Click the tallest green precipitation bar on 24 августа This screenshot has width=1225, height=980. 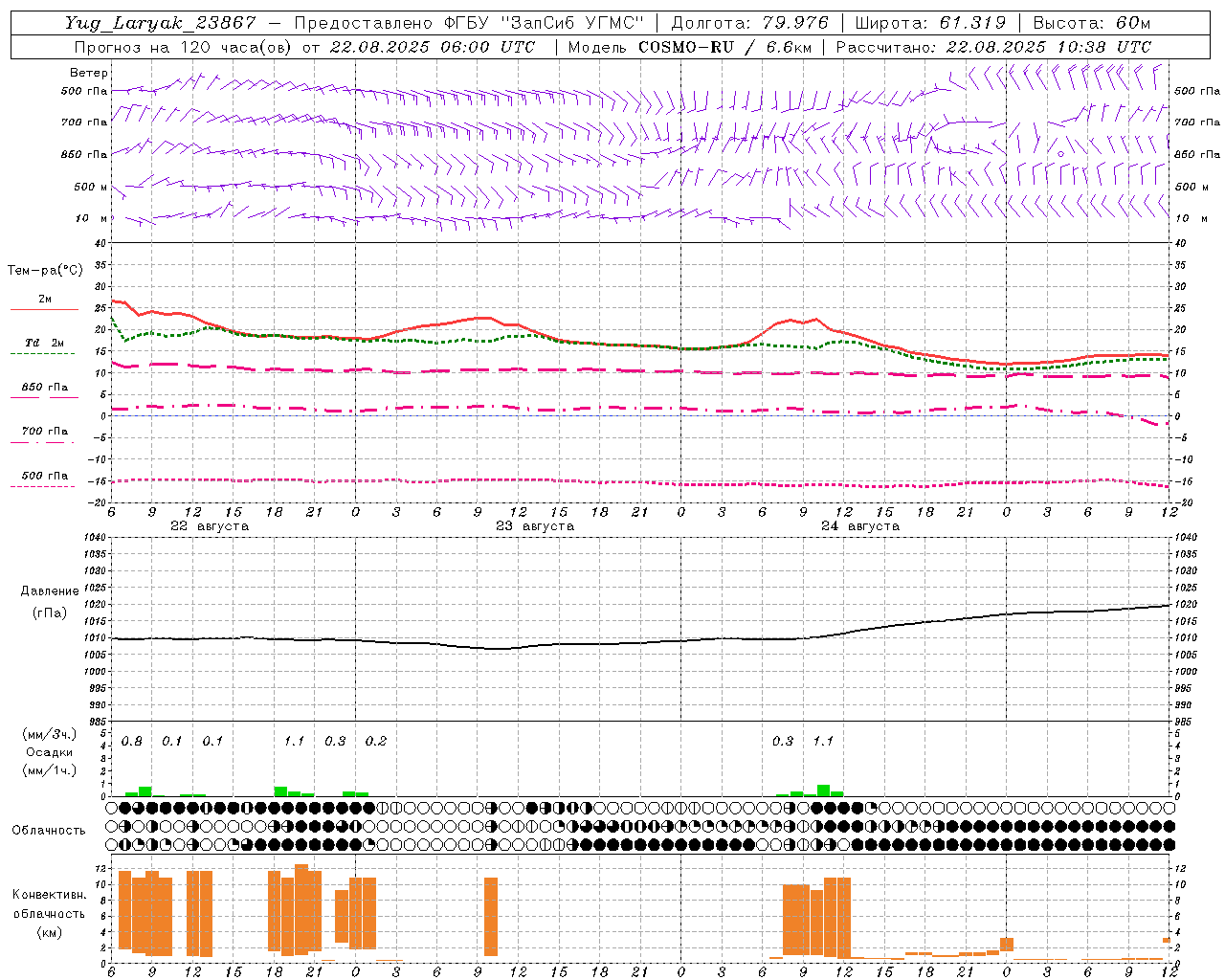[x=823, y=791]
